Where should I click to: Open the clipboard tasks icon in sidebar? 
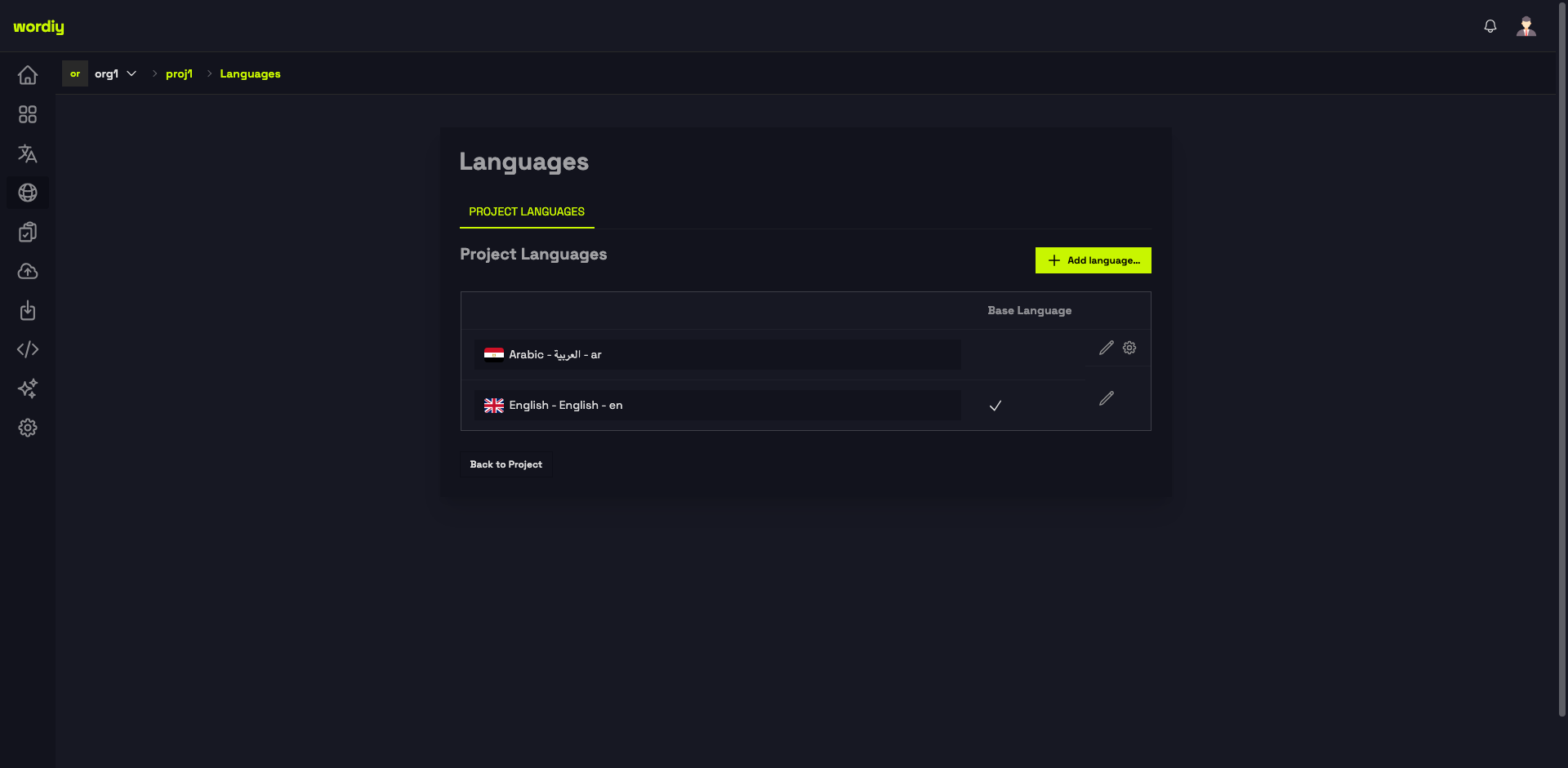pos(28,232)
